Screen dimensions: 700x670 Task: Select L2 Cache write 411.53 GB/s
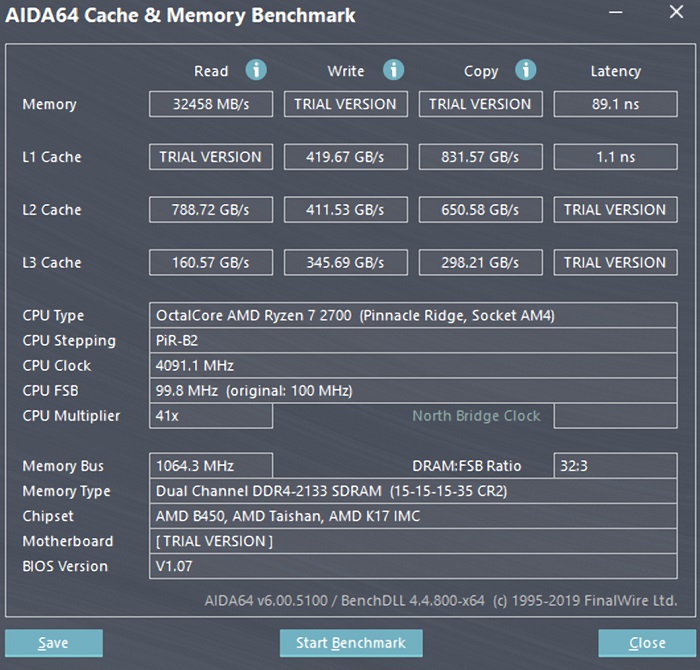coord(346,209)
